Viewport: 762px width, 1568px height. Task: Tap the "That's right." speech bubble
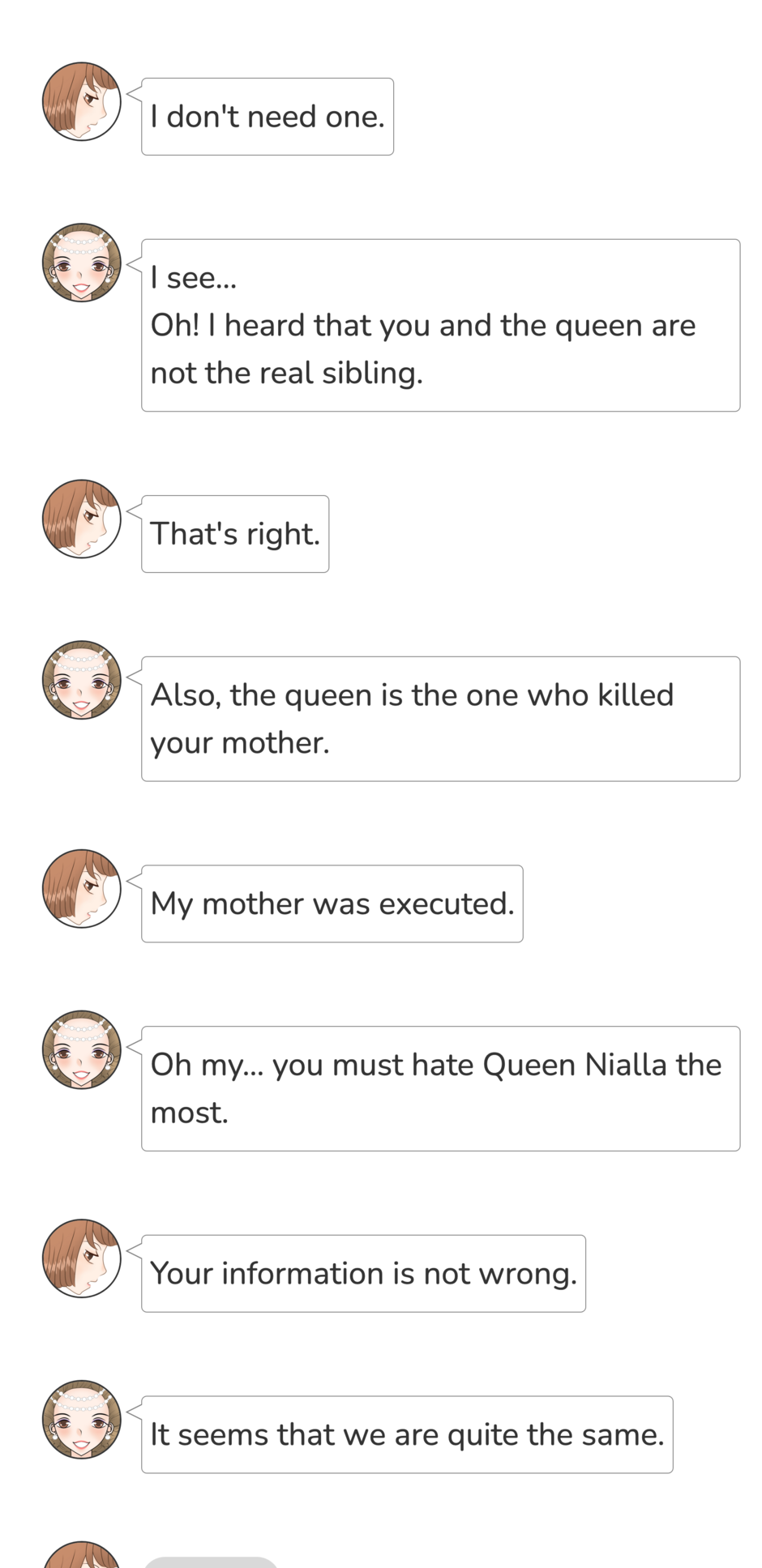click(235, 534)
